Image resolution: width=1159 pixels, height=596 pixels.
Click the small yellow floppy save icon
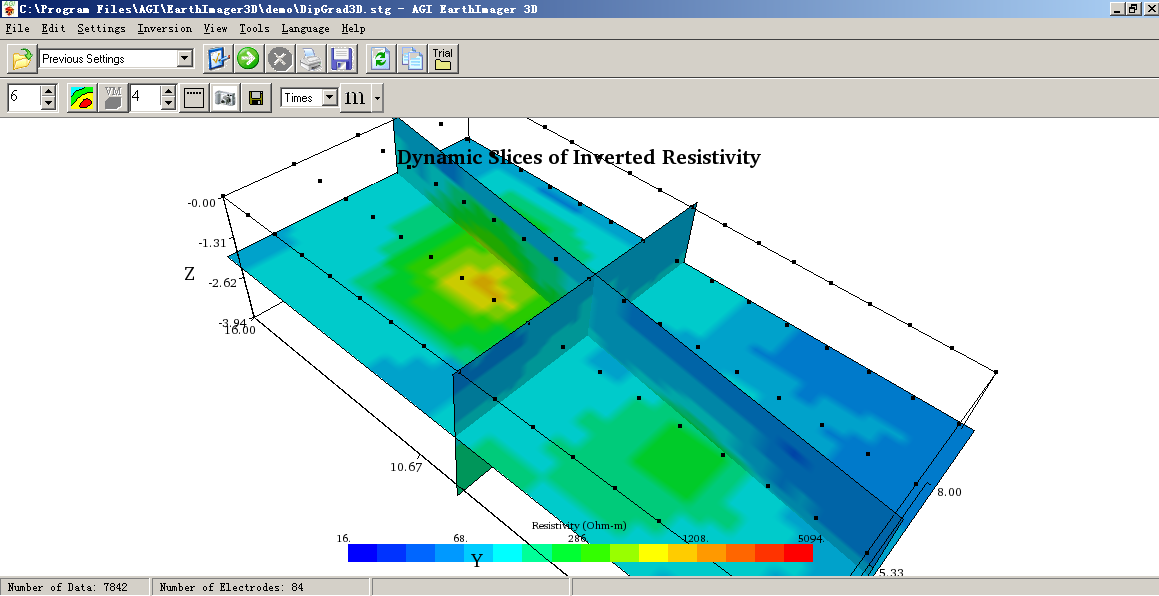pos(256,98)
